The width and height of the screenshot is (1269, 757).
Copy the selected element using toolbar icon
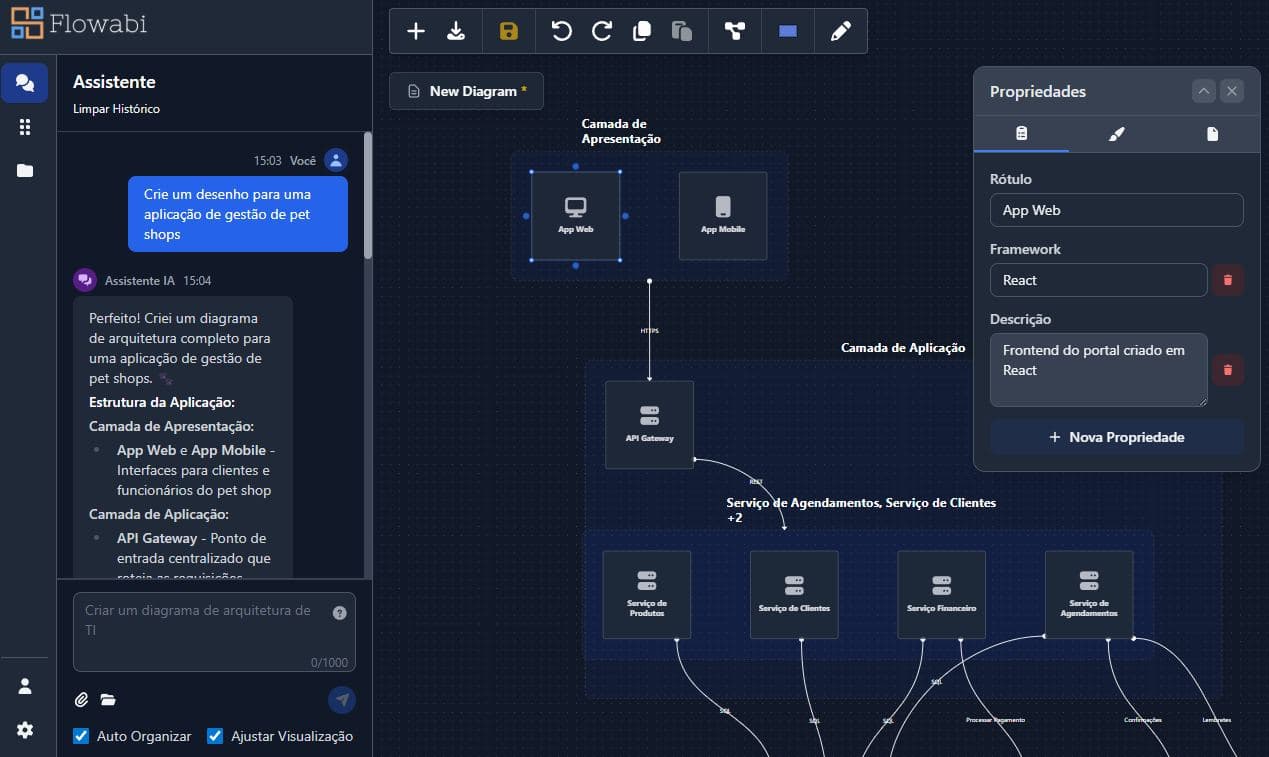click(x=642, y=31)
